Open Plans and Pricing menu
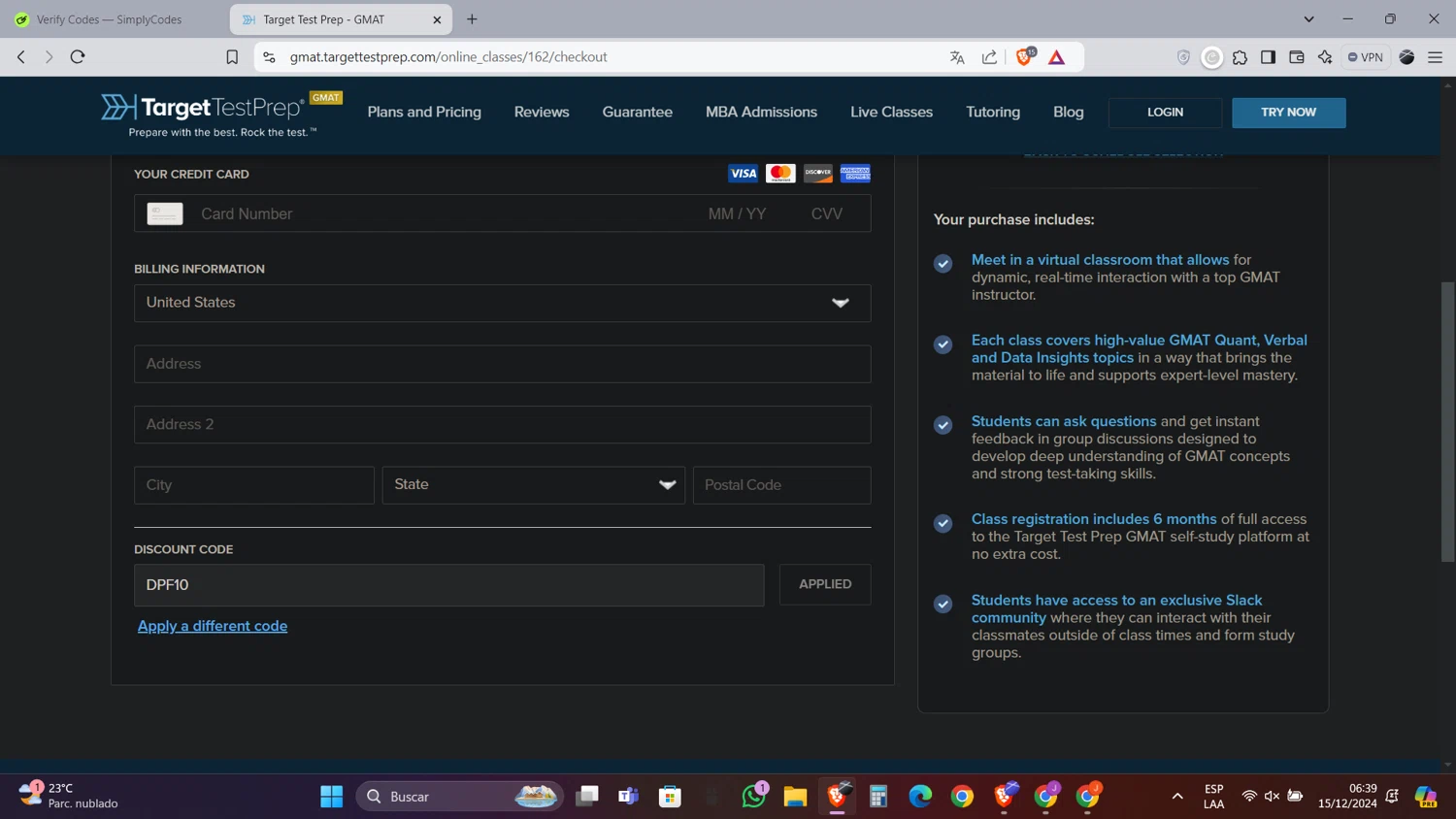The image size is (1456, 819). click(424, 113)
